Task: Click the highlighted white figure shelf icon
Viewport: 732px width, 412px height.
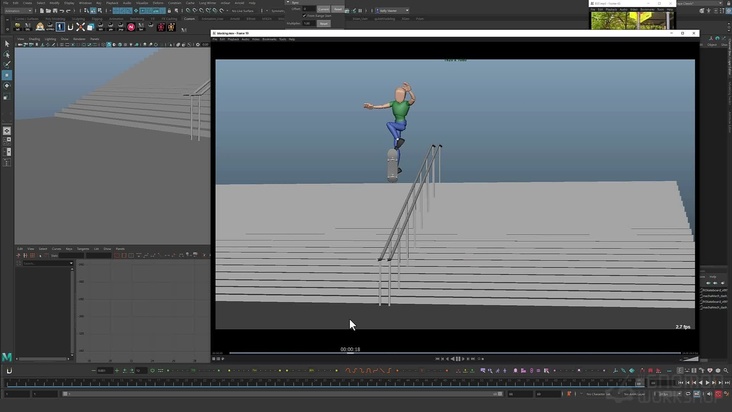Action: click(x=60, y=27)
